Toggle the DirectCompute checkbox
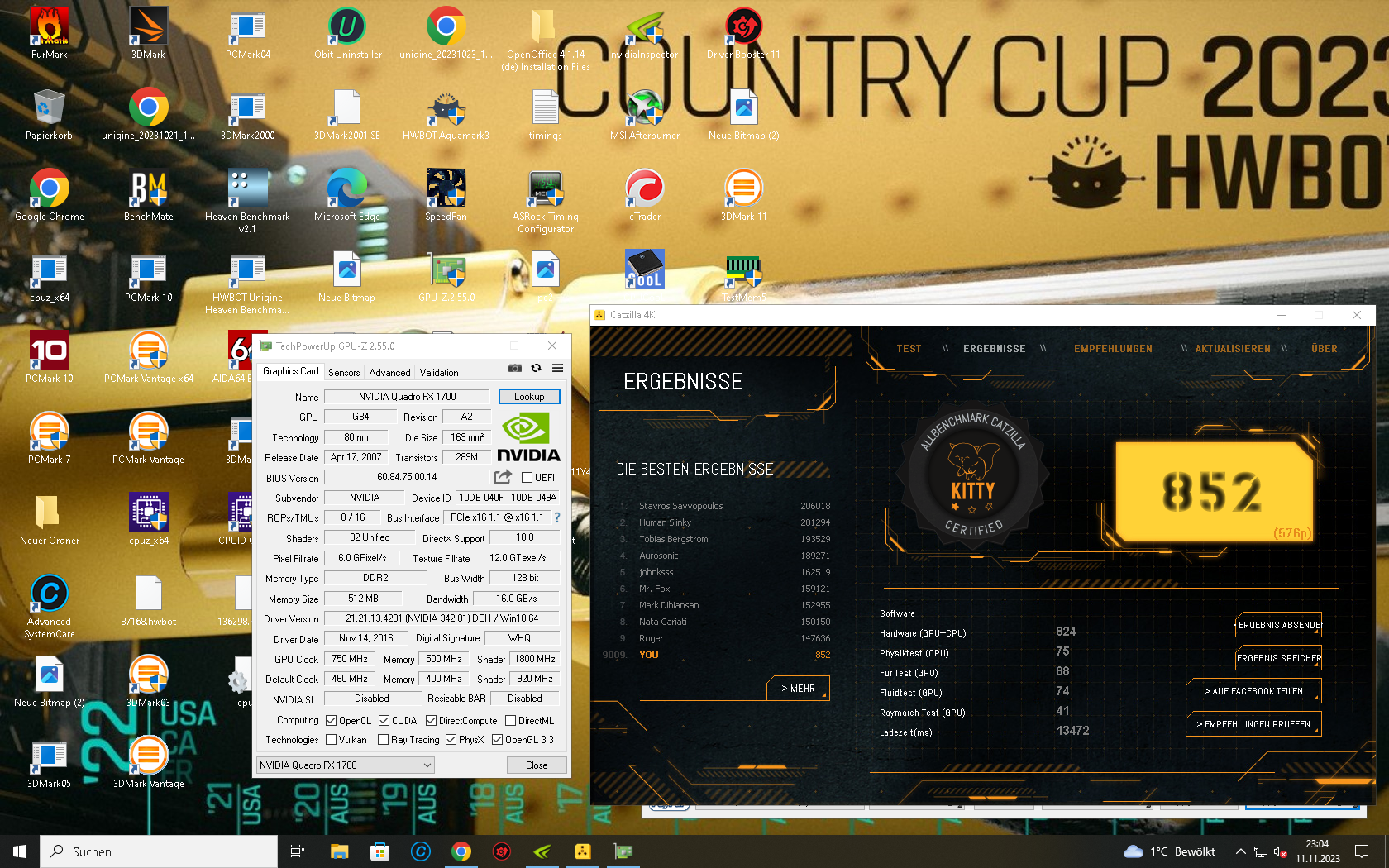Screen dimensions: 1389x868 (431, 721)
